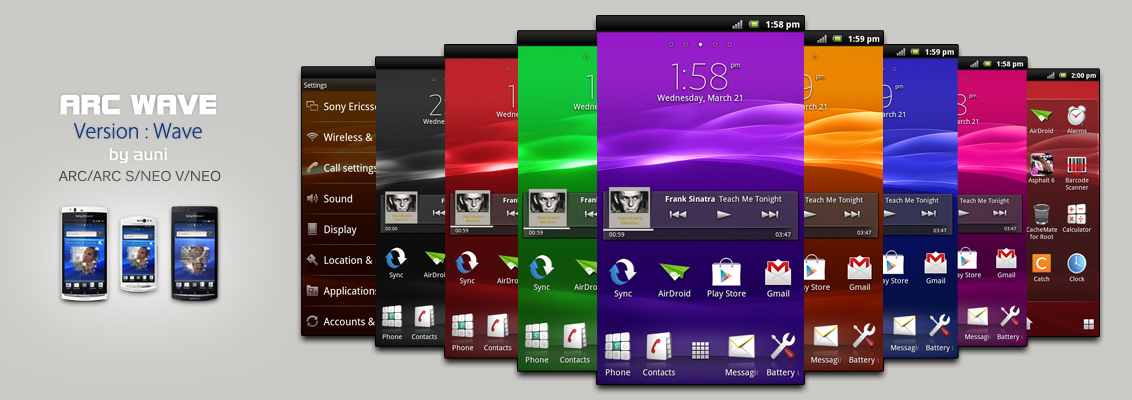Tap 'Frank Sinatra' artist name on purple screen
1132x400 pixels.
[x=689, y=199]
